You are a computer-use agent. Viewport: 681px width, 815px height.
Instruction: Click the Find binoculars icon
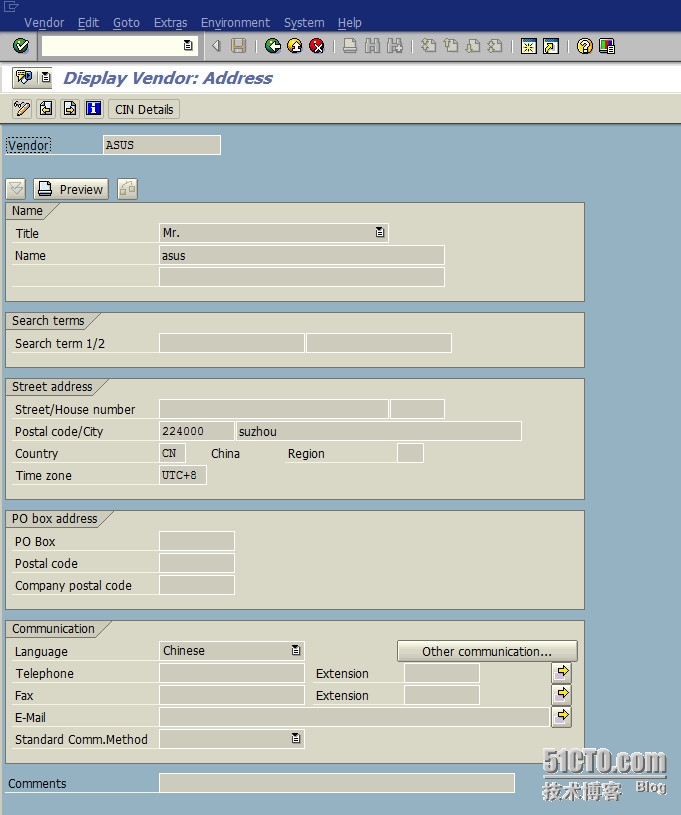click(x=372, y=46)
